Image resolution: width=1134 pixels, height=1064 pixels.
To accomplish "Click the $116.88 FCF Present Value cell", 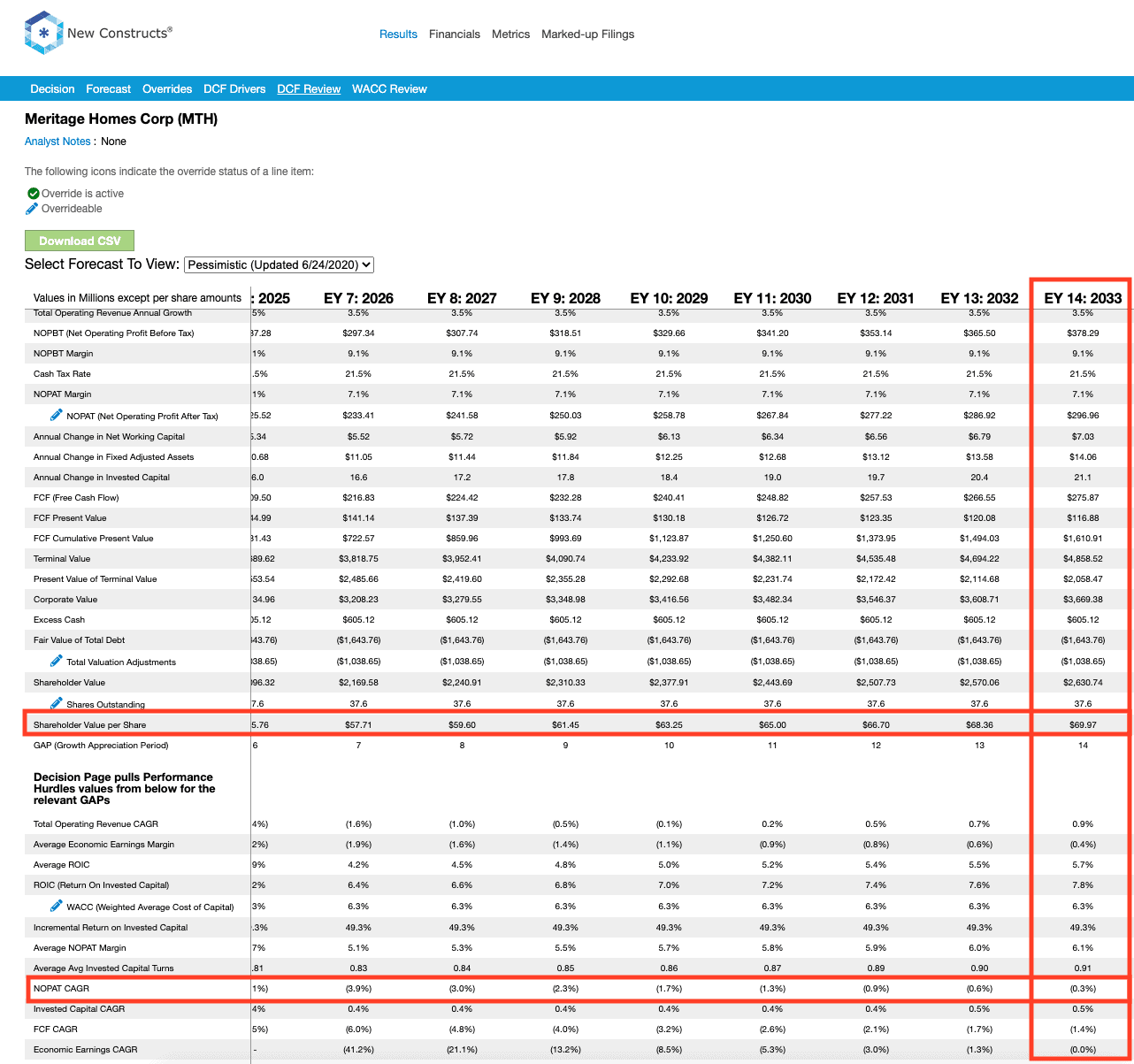I will [1083, 518].
